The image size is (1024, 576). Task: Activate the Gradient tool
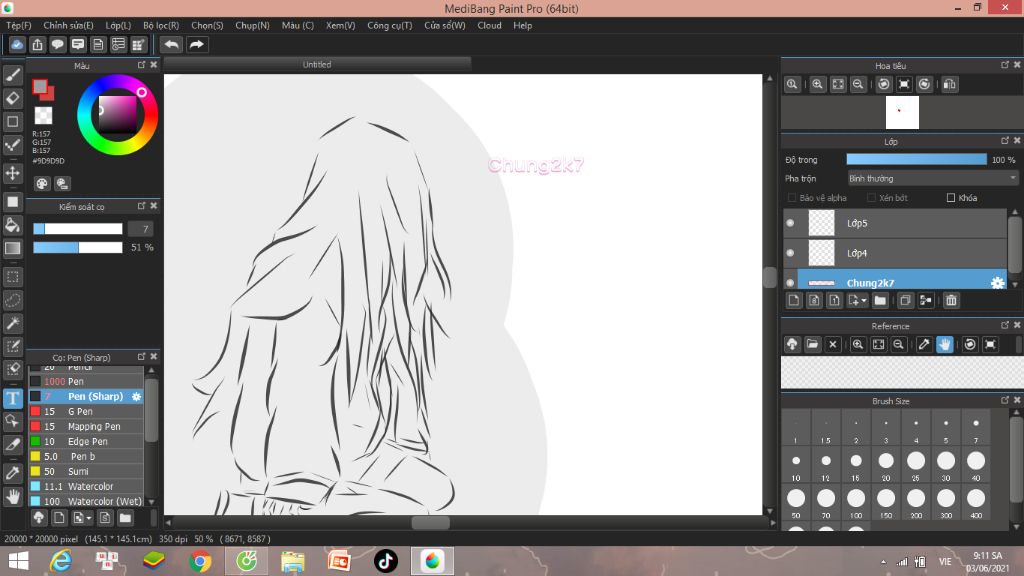[12, 248]
